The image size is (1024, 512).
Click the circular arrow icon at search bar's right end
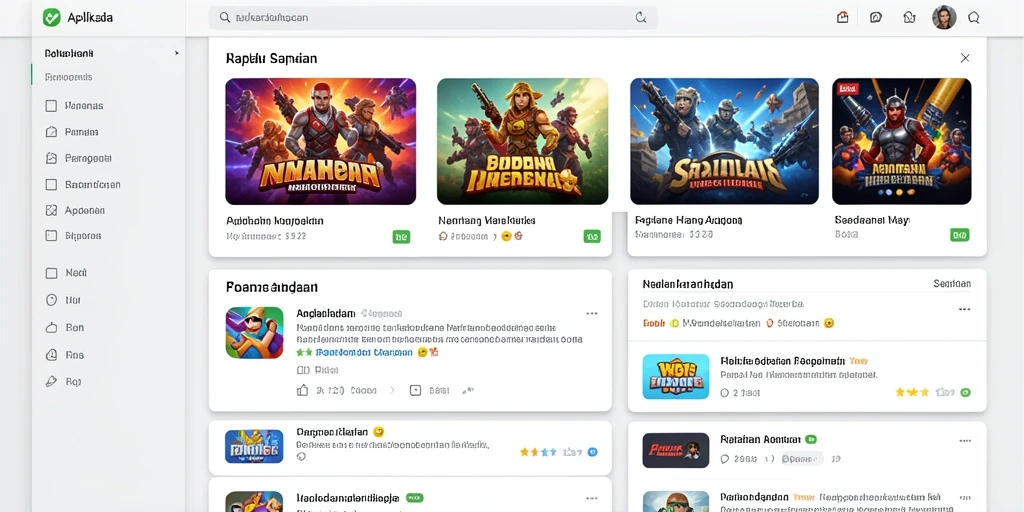pos(641,18)
